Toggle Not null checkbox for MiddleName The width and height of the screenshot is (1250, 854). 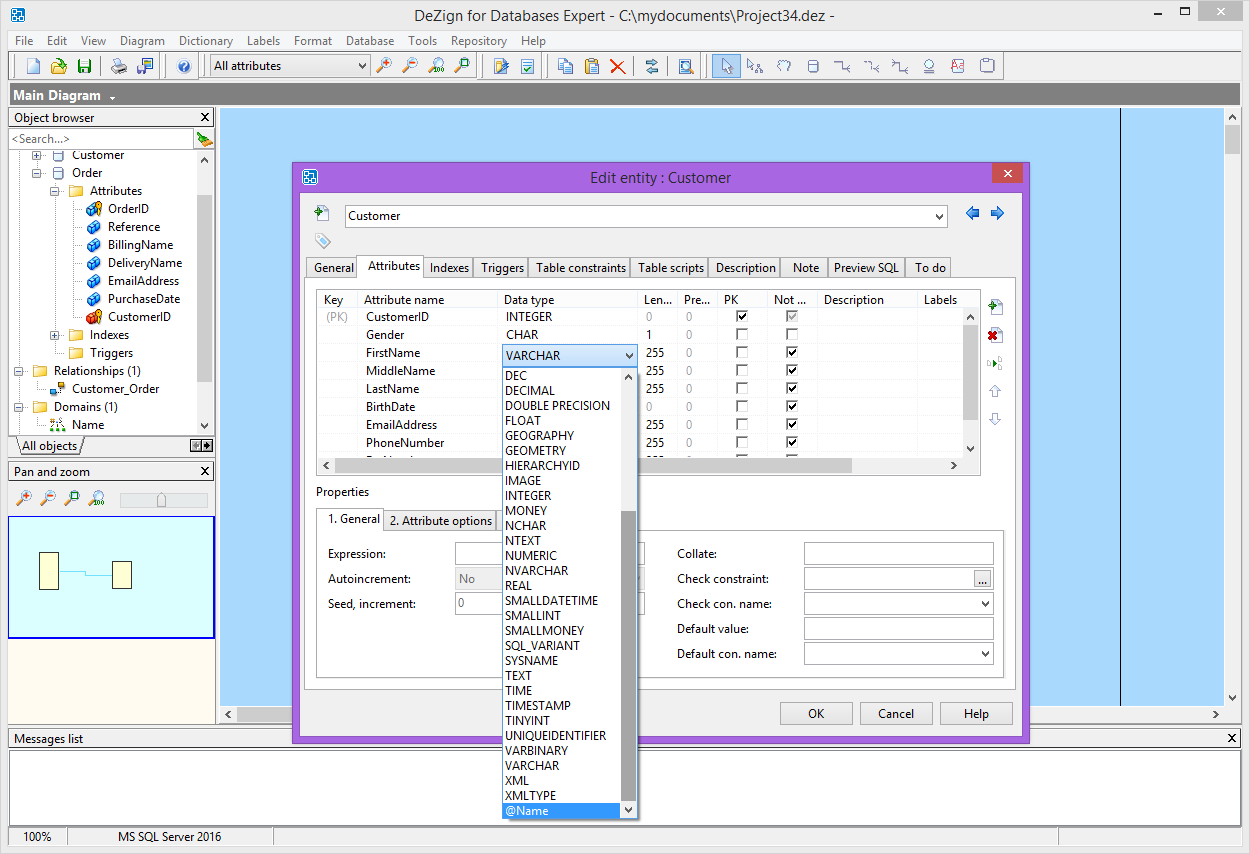coord(792,371)
